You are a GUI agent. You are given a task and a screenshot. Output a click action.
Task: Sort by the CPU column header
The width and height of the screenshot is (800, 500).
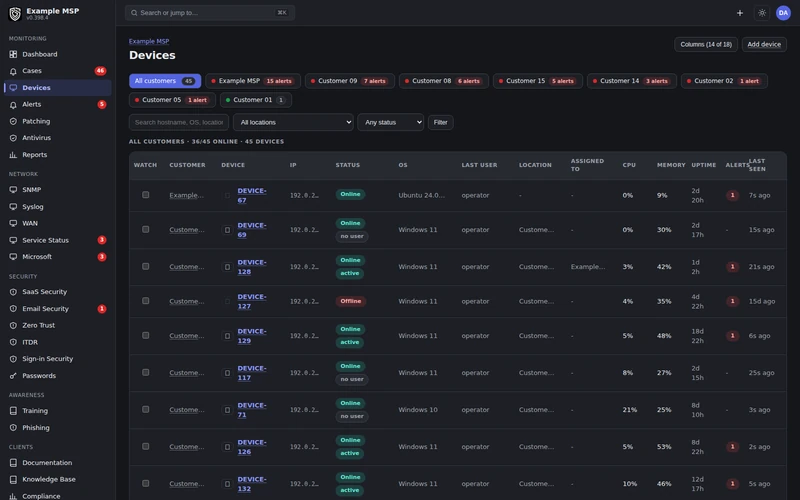(x=629, y=165)
